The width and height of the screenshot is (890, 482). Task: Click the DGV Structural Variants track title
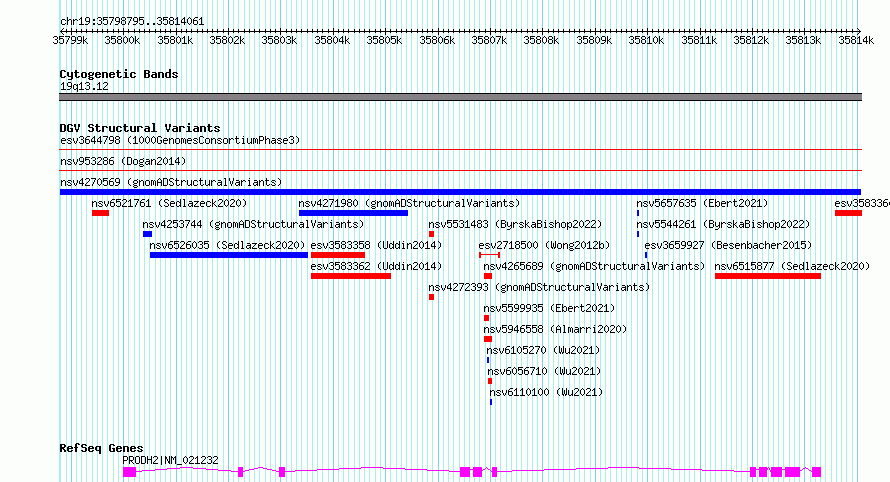click(140, 128)
